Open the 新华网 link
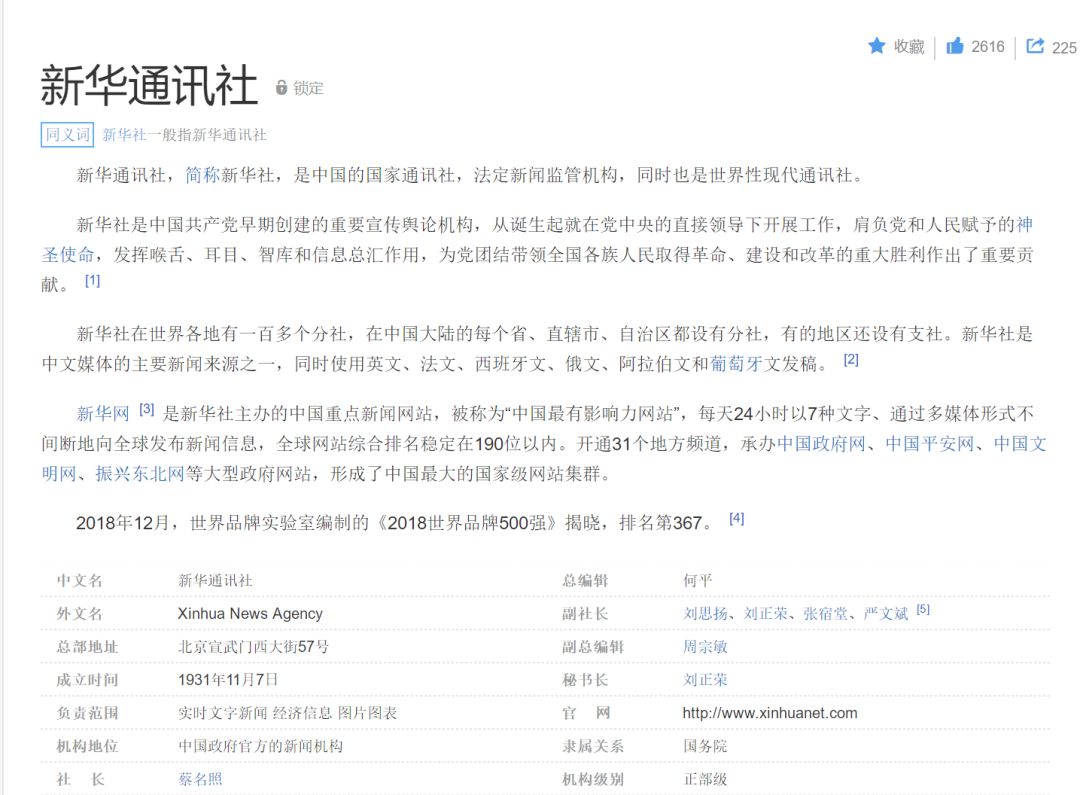This screenshot has height=795, width=1080. pyautogui.click(x=103, y=413)
